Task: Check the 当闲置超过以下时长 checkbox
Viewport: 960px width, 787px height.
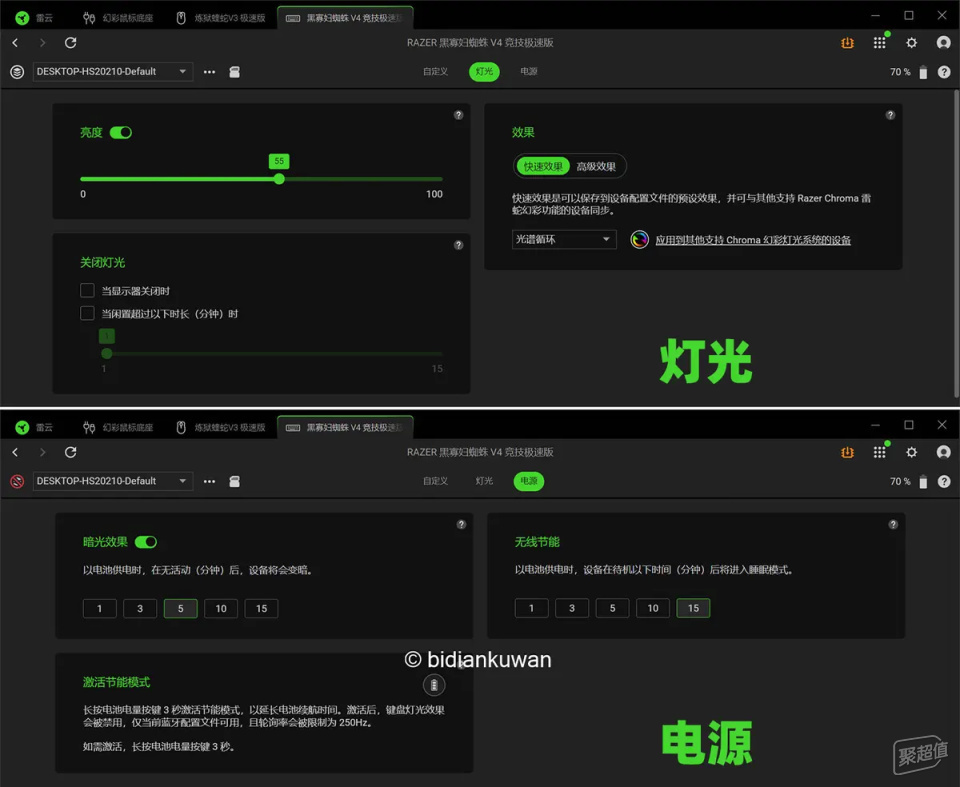Action: (x=88, y=314)
